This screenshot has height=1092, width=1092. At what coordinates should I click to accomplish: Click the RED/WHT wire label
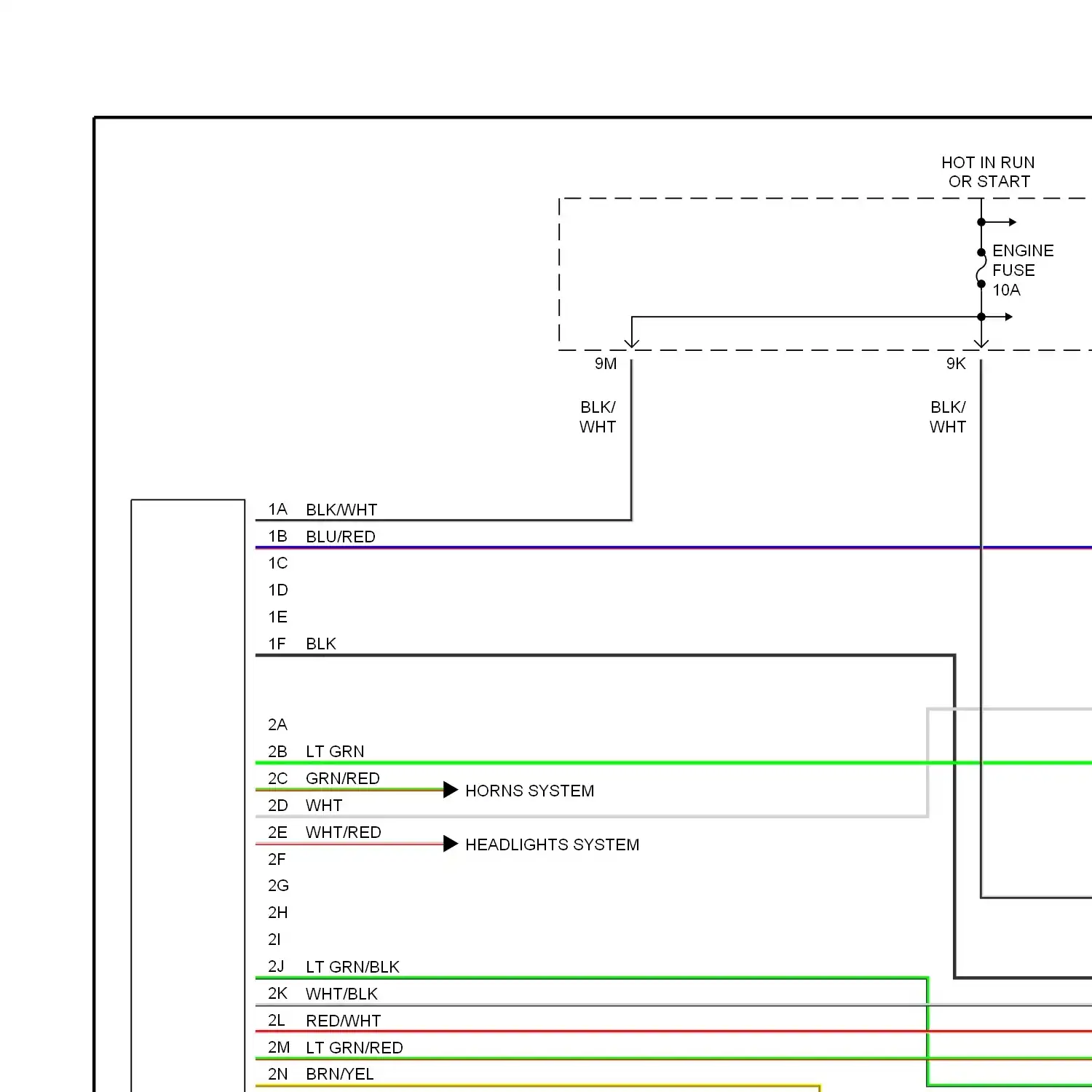(344, 1021)
